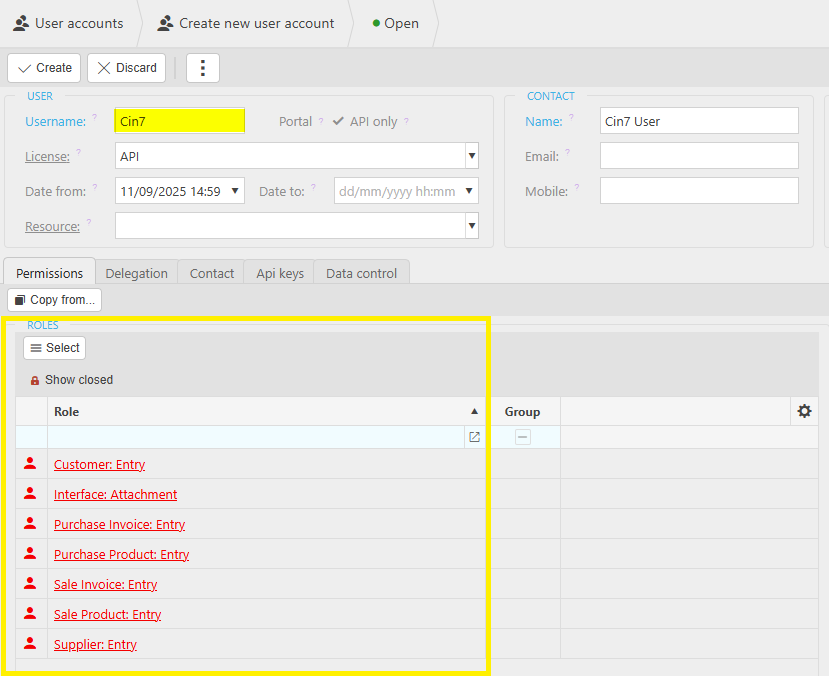Click into the Email input field
The image size is (829, 676).
[699, 156]
